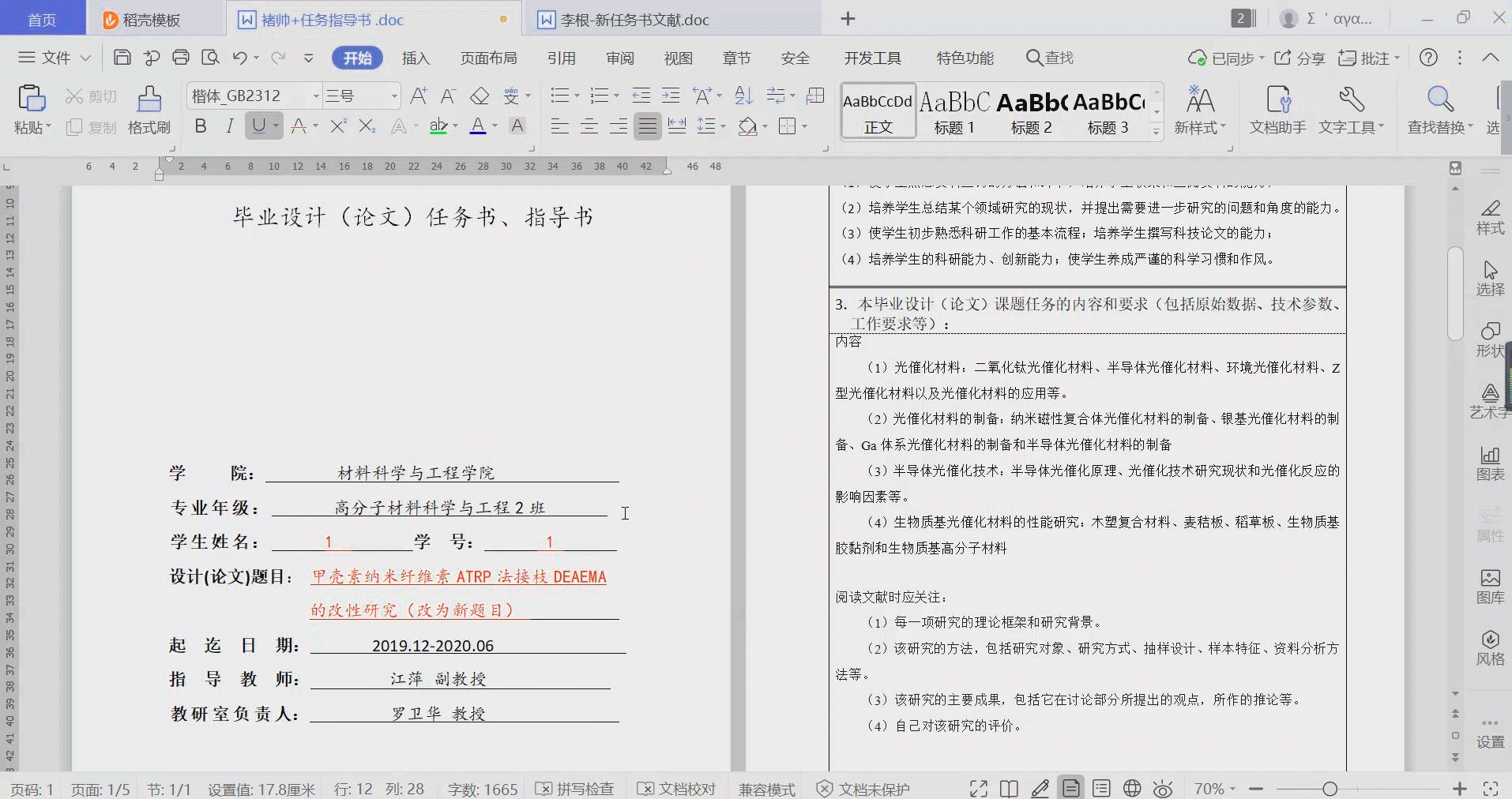Viewport: 1512px width, 799px height.
Task: Expand the underline style dropdown arrow
Action: [276, 126]
